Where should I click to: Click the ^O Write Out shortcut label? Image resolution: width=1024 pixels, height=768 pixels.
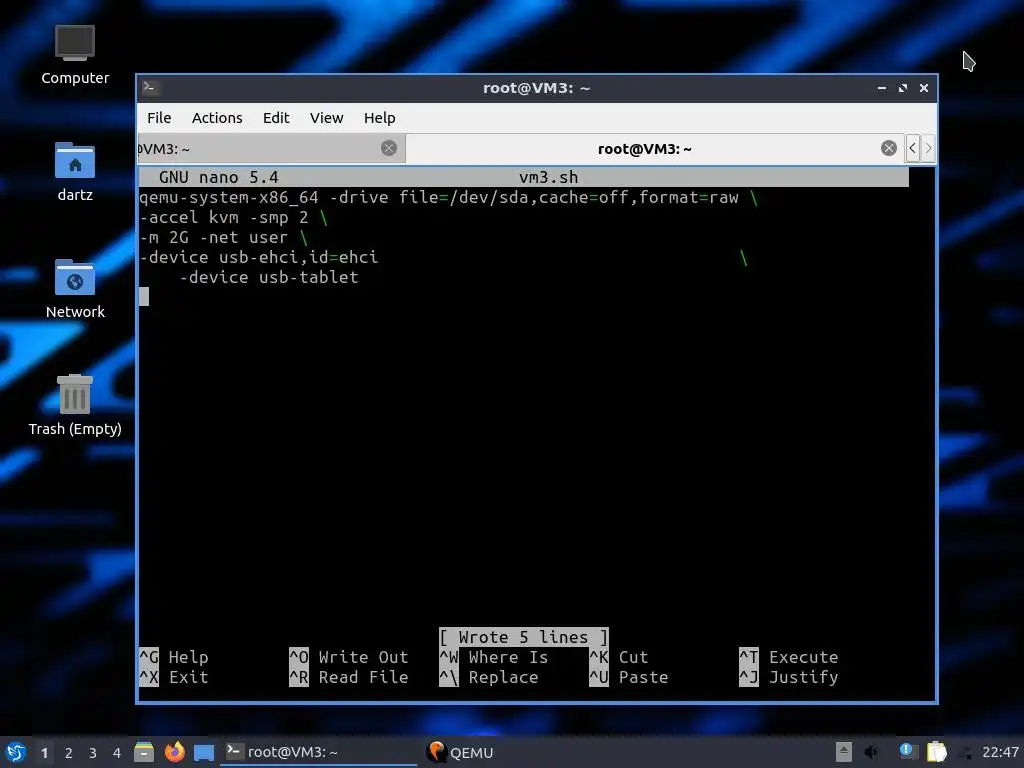[x=349, y=657]
